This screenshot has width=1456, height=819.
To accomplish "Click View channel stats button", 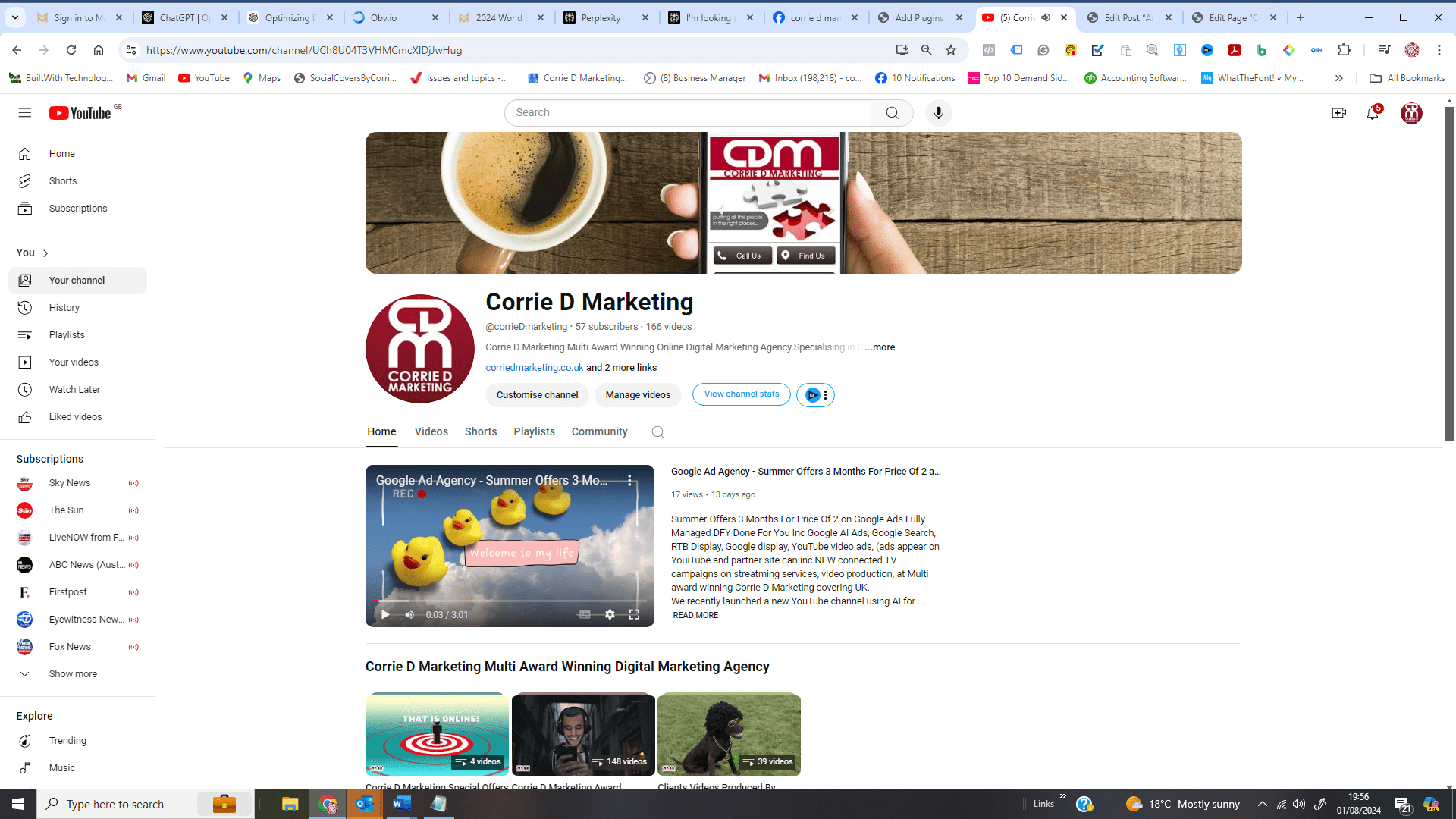I will (742, 394).
